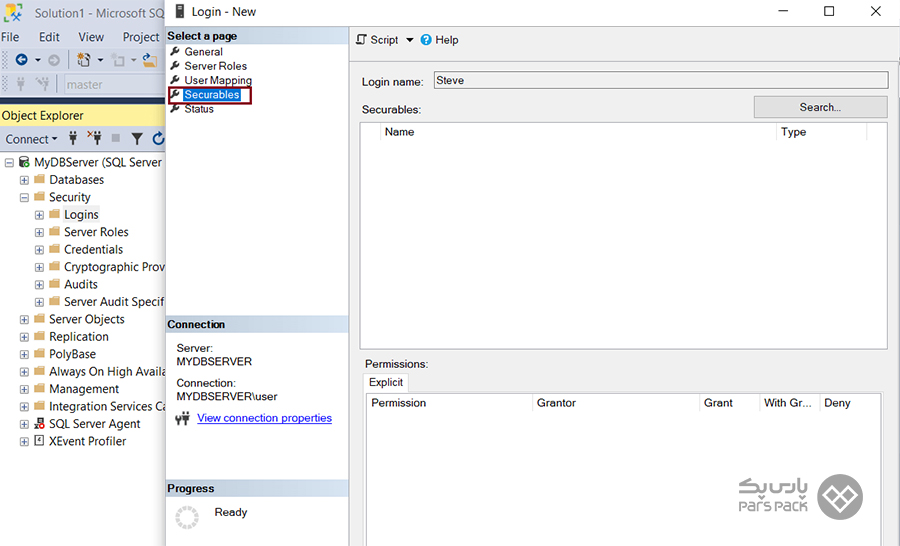
Task: Click the Disconnect icon with red X
Action: 94,138
